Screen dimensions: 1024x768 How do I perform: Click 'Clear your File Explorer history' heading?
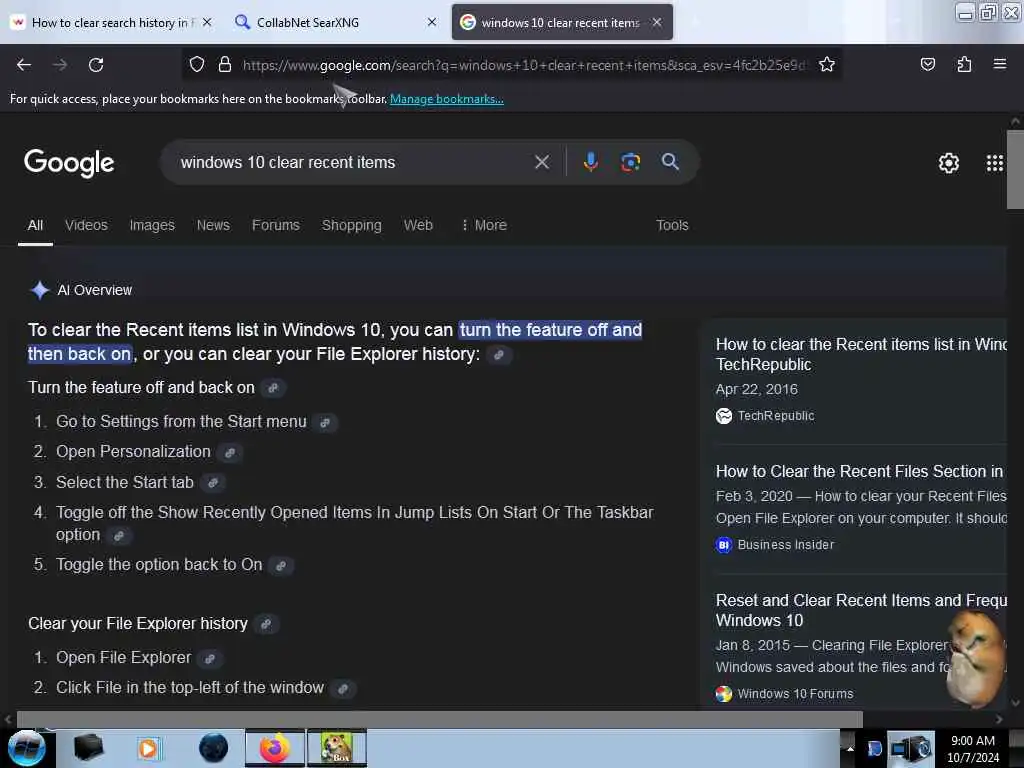(x=138, y=624)
